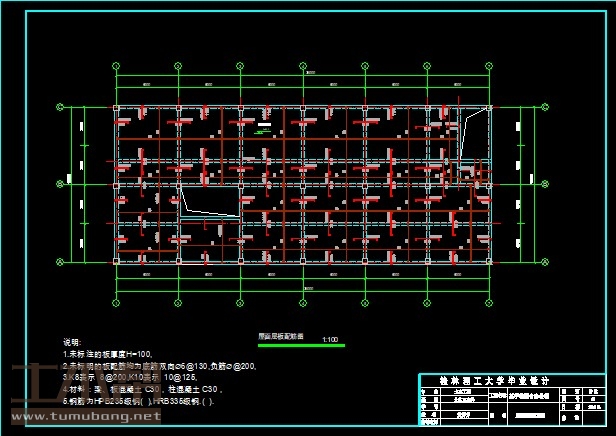Pick the bottom-right column grid axis bubble
The height and width of the screenshot is (436, 616).
click(x=488, y=301)
